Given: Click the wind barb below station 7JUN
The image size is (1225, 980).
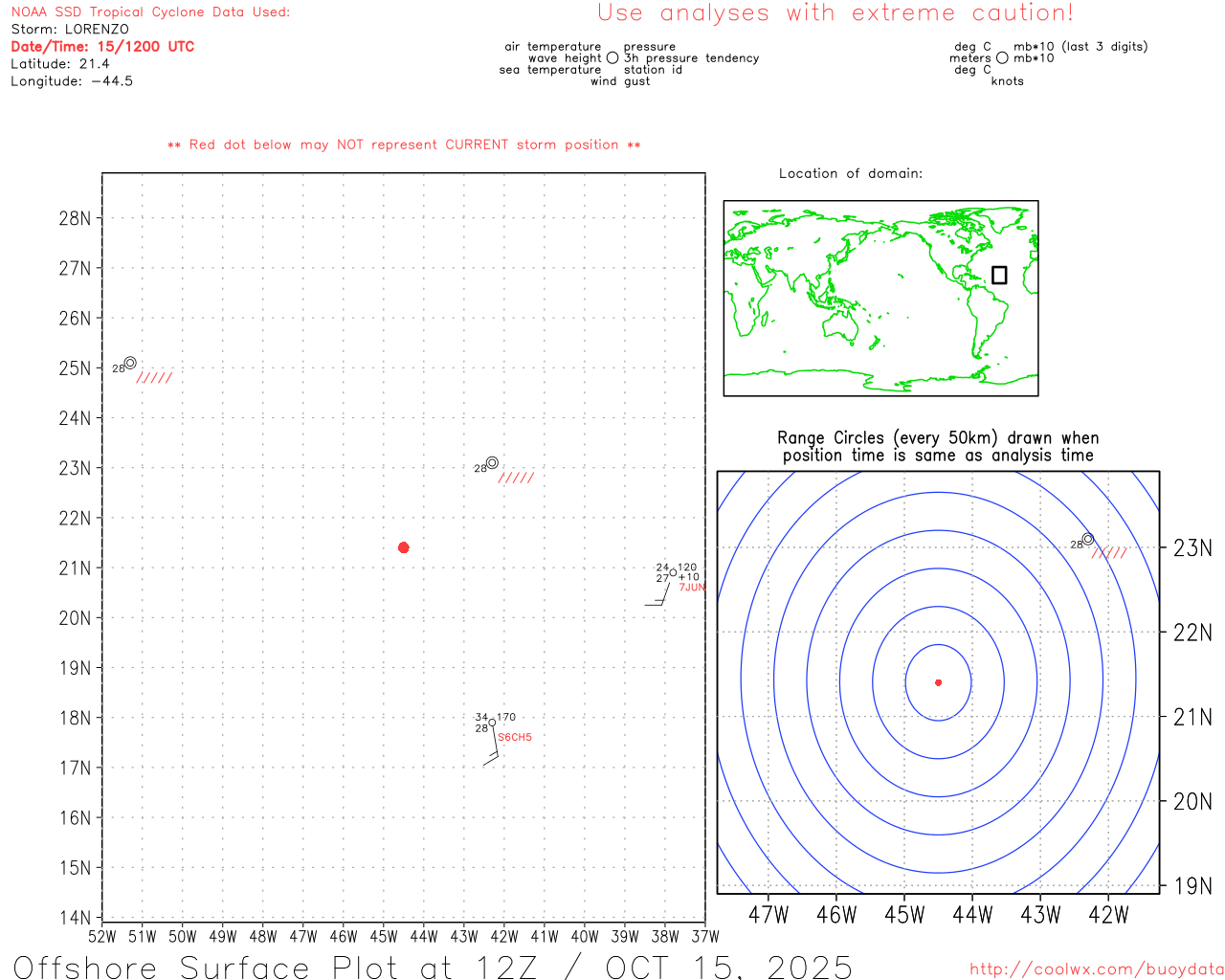Looking at the screenshot, I should click(x=658, y=591).
